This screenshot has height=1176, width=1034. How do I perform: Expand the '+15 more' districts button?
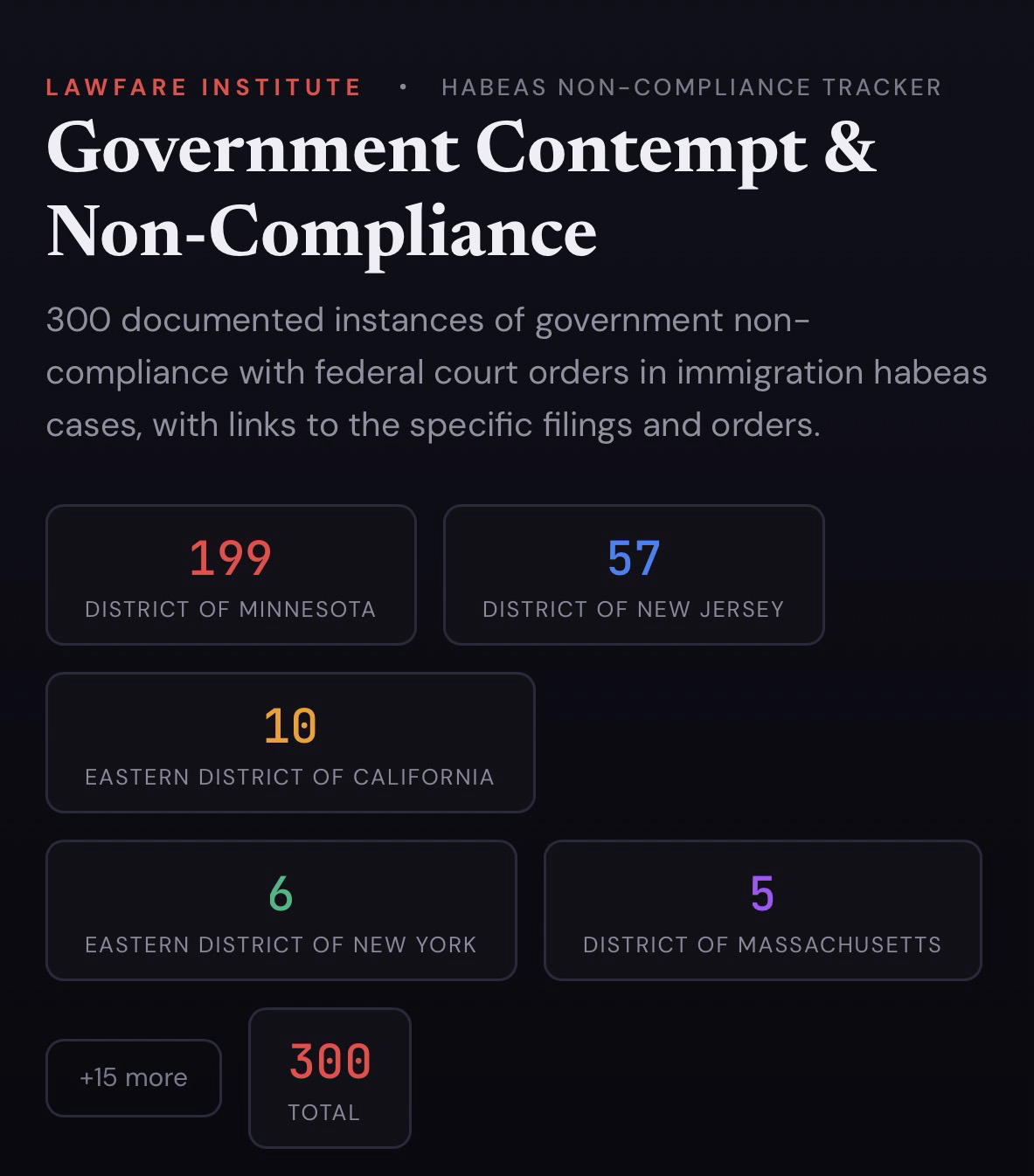point(134,1077)
